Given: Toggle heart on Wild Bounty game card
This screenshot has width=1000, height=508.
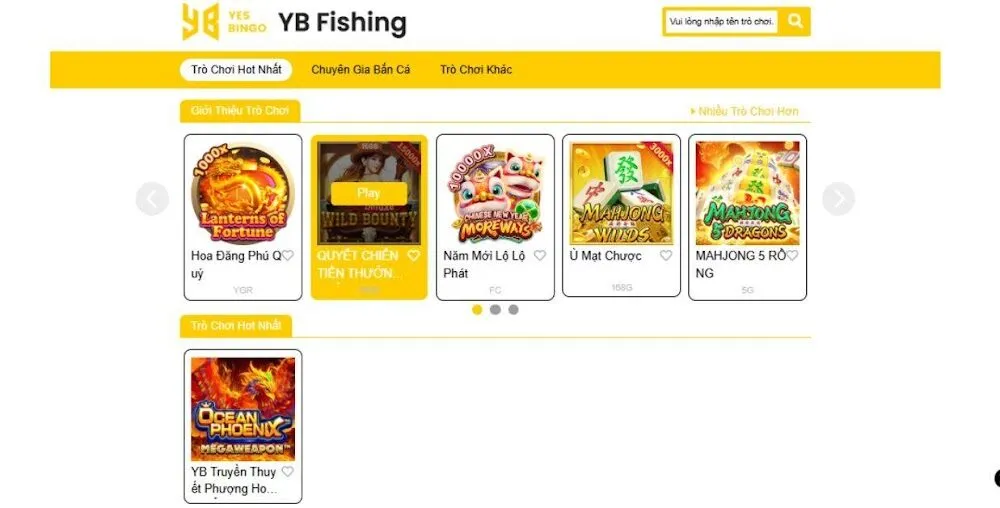Looking at the screenshot, I should 413,256.
